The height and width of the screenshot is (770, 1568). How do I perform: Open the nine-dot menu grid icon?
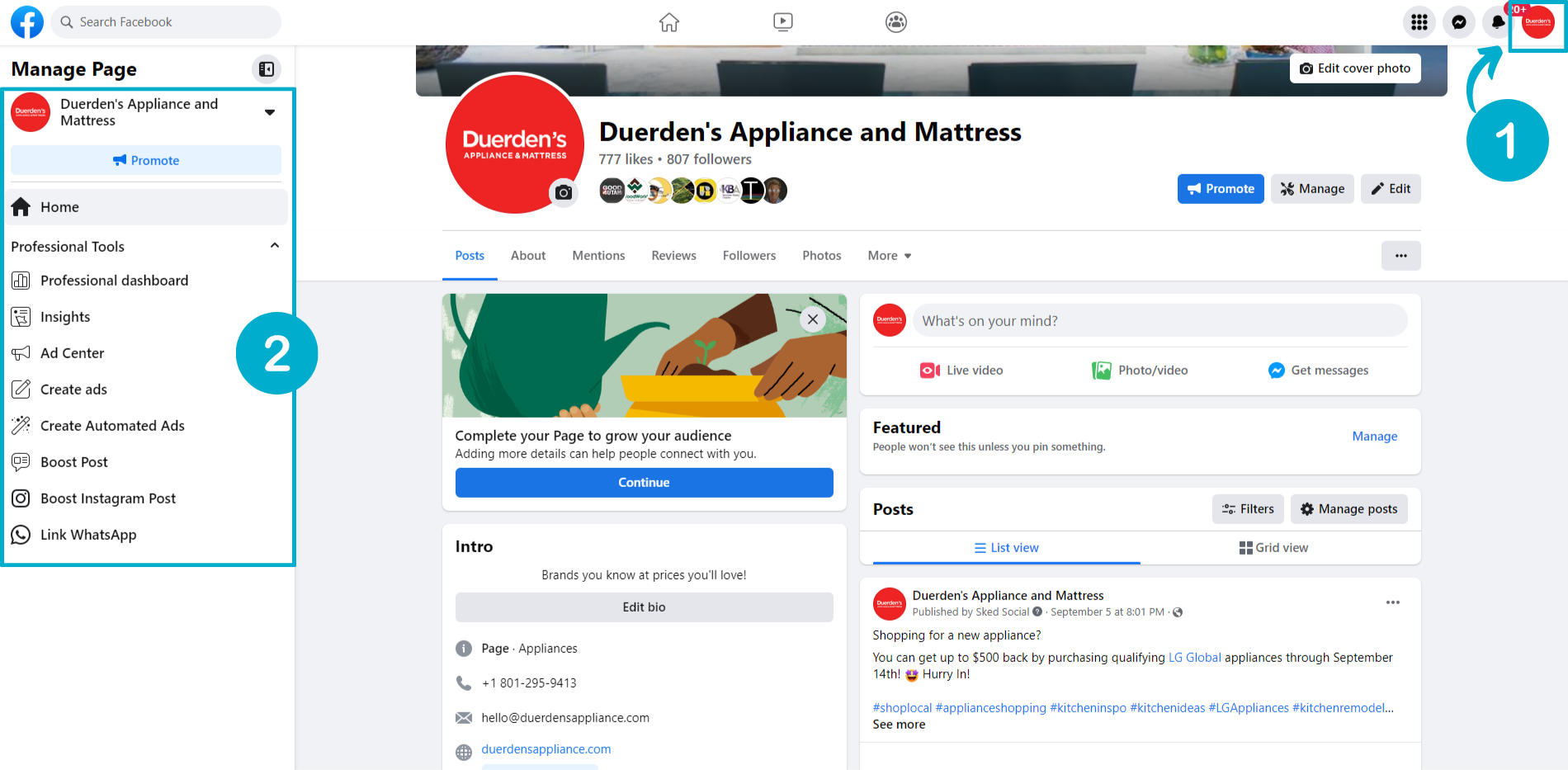coord(1419,22)
